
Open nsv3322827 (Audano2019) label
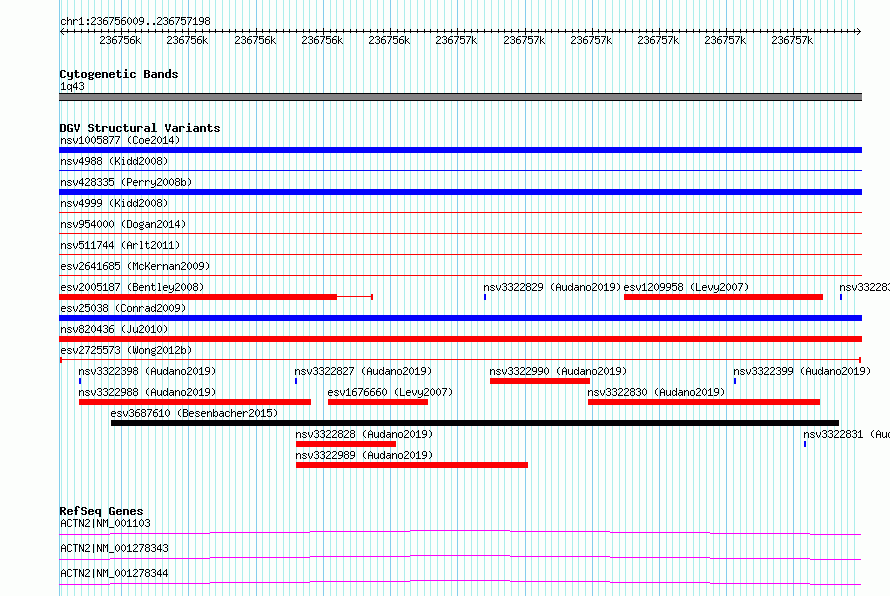click(x=363, y=371)
